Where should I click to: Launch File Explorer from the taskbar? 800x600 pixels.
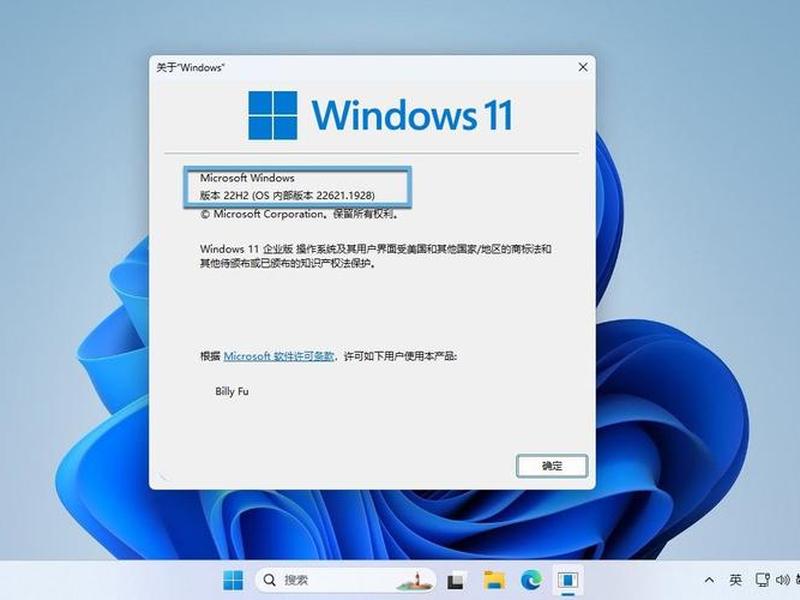[x=494, y=580]
